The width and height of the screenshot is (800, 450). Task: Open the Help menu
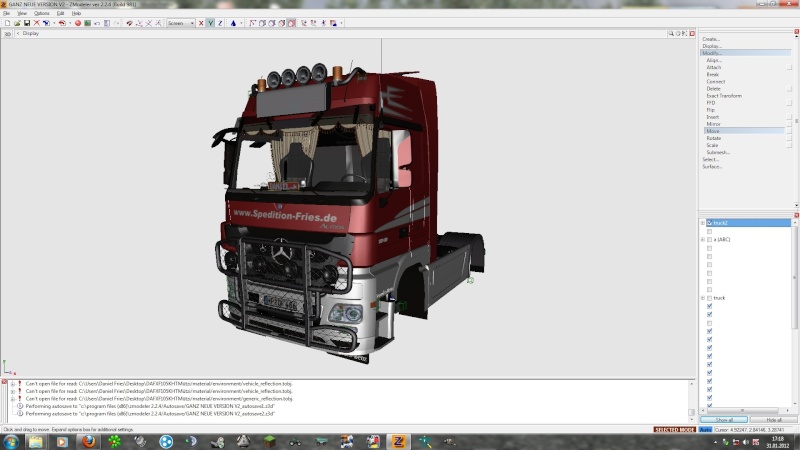tap(76, 13)
